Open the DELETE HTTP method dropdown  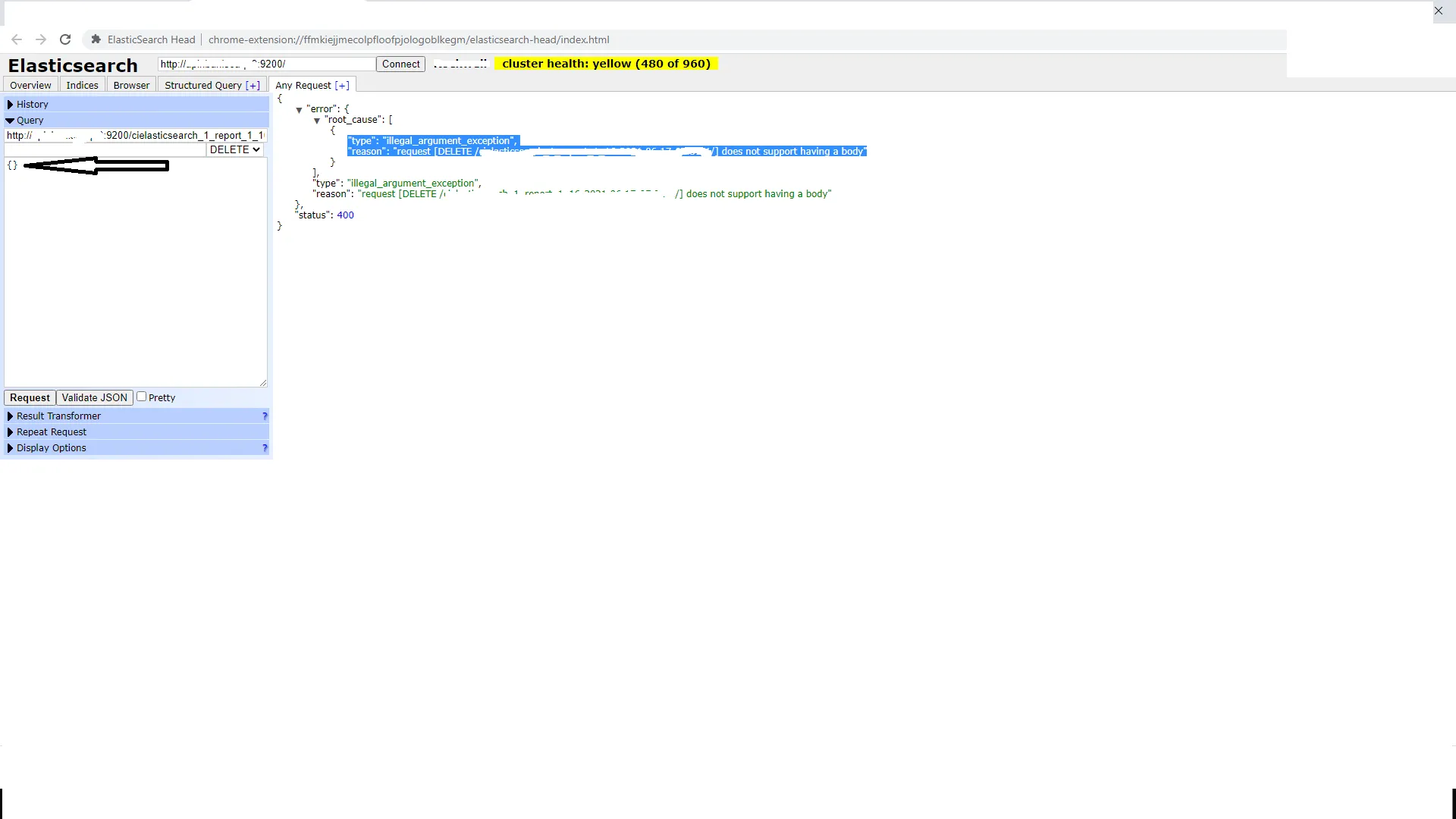pos(235,150)
